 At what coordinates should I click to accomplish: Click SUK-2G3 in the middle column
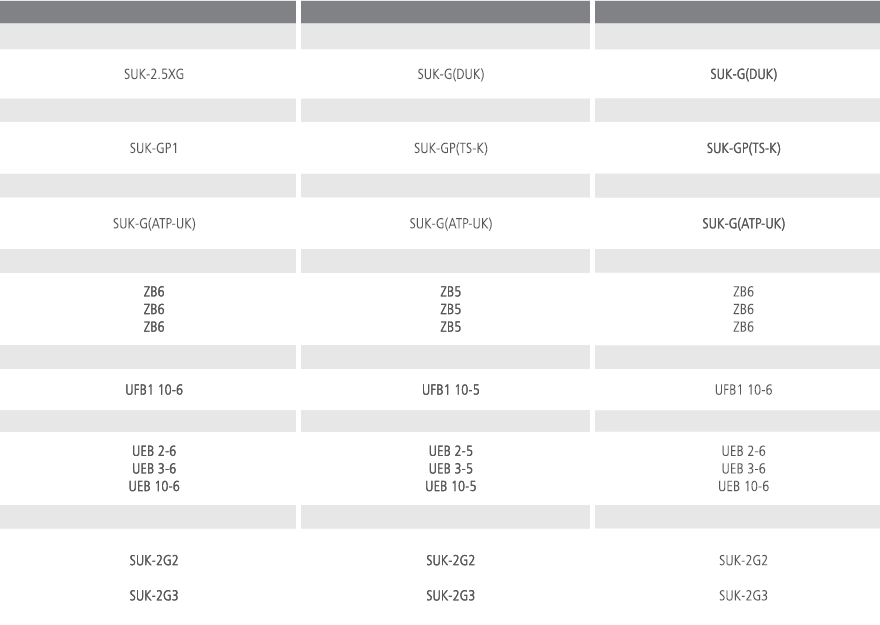pos(450,596)
